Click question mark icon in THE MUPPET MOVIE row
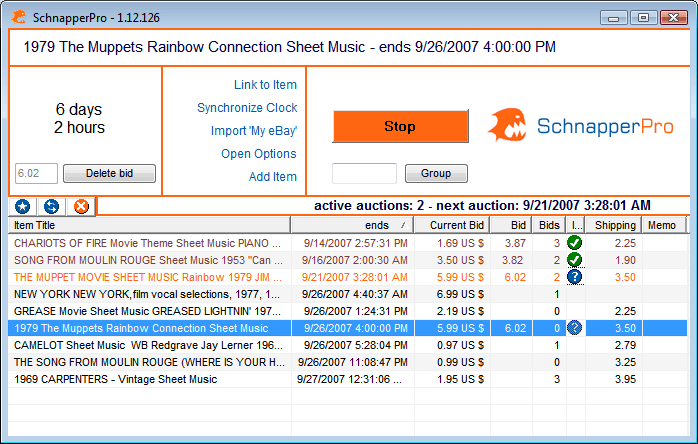Screen dimensions: 698x444 tap(575, 277)
